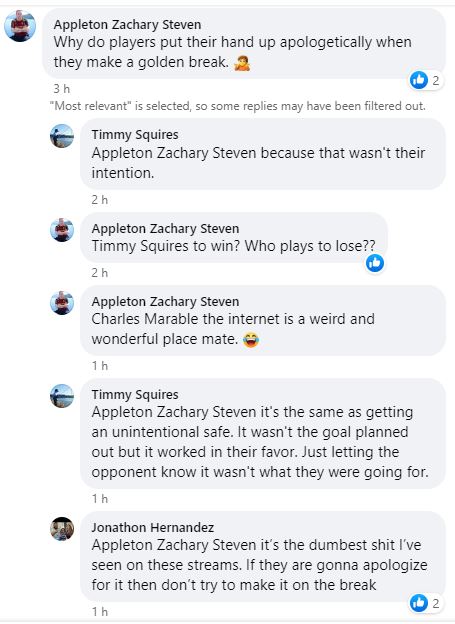
Task: Click the laughing emoji in "wonderful place mate" reply
Action: (251, 340)
